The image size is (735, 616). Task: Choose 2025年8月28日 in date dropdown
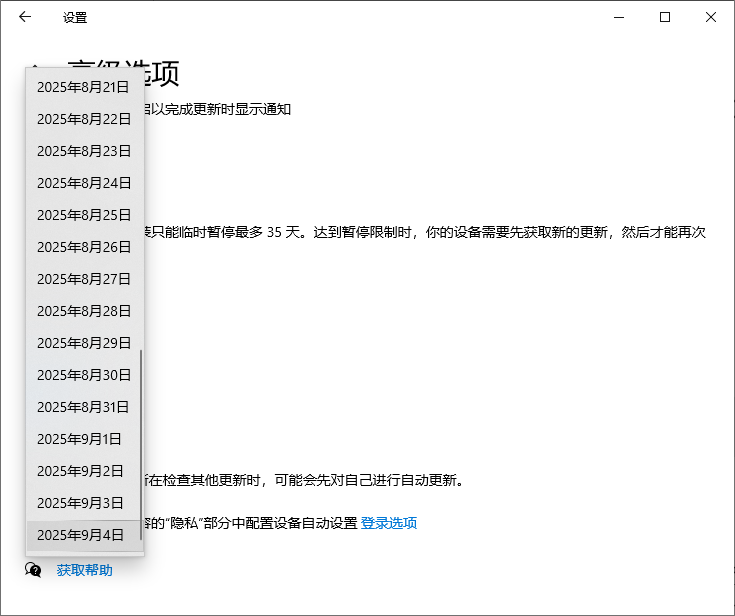(x=84, y=311)
